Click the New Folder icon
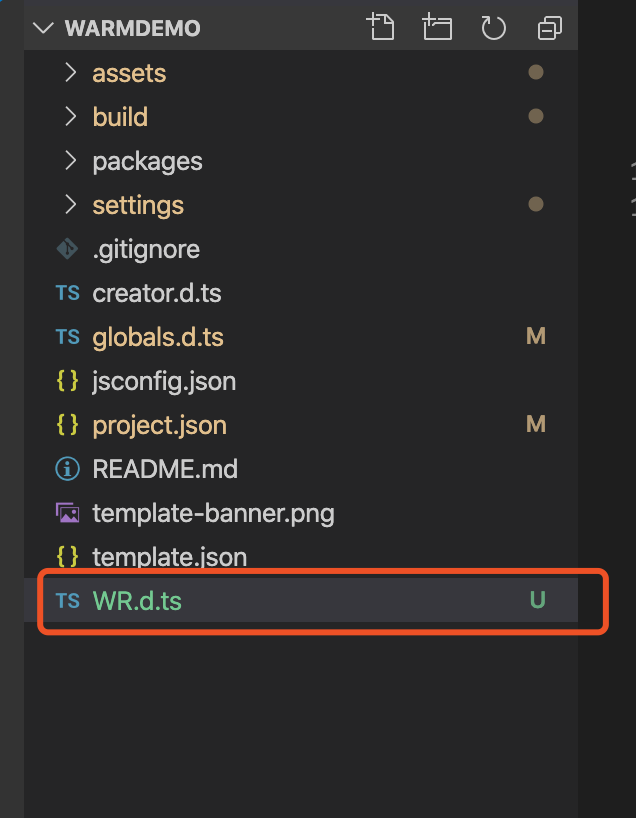The height and width of the screenshot is (818, 636). (437, 27)
